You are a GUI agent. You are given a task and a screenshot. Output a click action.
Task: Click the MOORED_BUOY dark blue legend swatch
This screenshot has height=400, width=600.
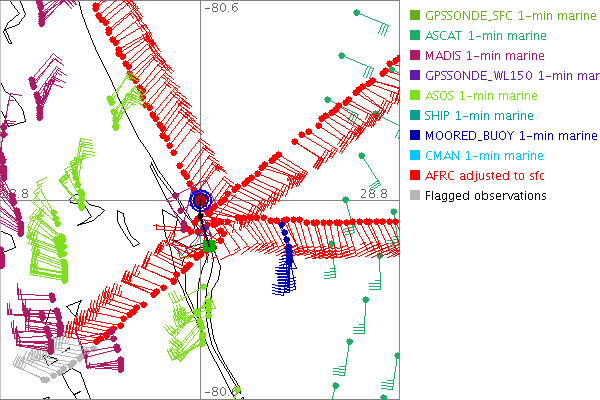(415, 135)
